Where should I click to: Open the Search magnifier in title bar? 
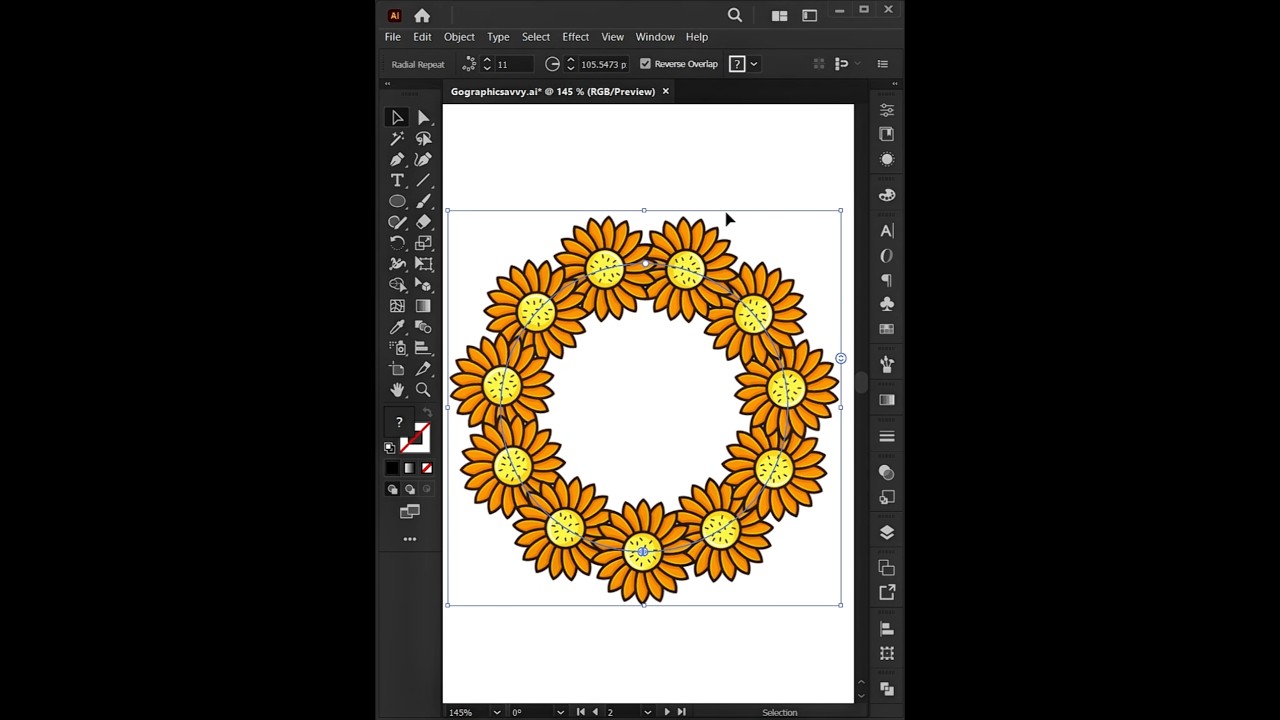pyautogui.click(x=735, y=15)
